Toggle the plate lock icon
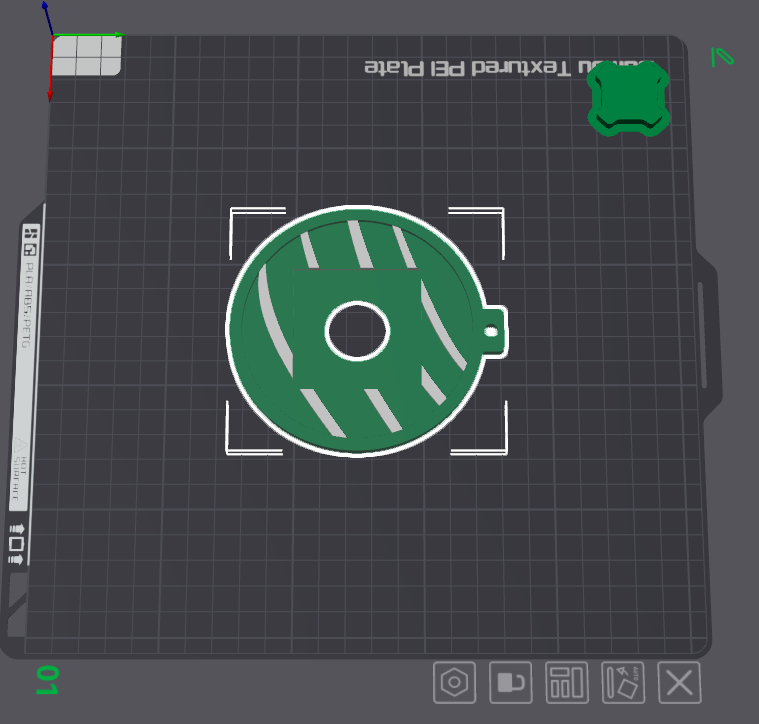Viewport: 759px width, 724px height. (x=510, y=683)
